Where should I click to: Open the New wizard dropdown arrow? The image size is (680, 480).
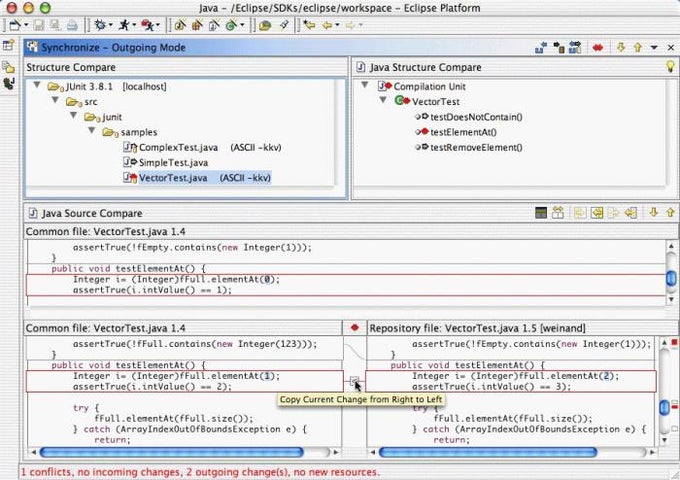[26, 25]
